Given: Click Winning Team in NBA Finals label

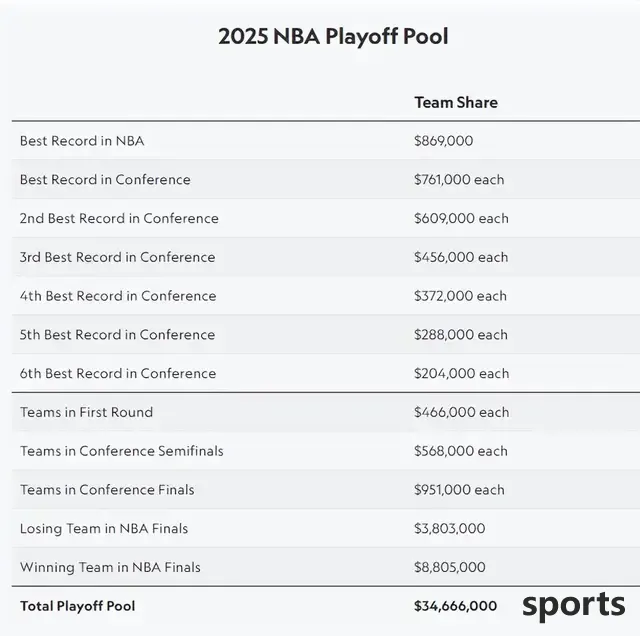Looking at the screenshot, I should tap(110, 567).
